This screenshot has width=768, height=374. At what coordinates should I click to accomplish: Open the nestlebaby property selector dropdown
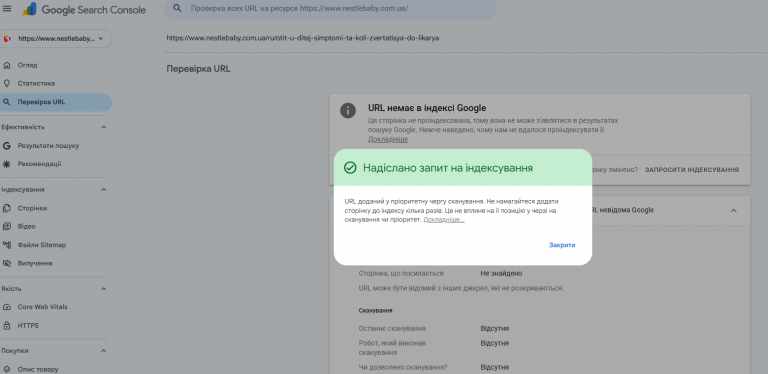[x=56, y=39]
